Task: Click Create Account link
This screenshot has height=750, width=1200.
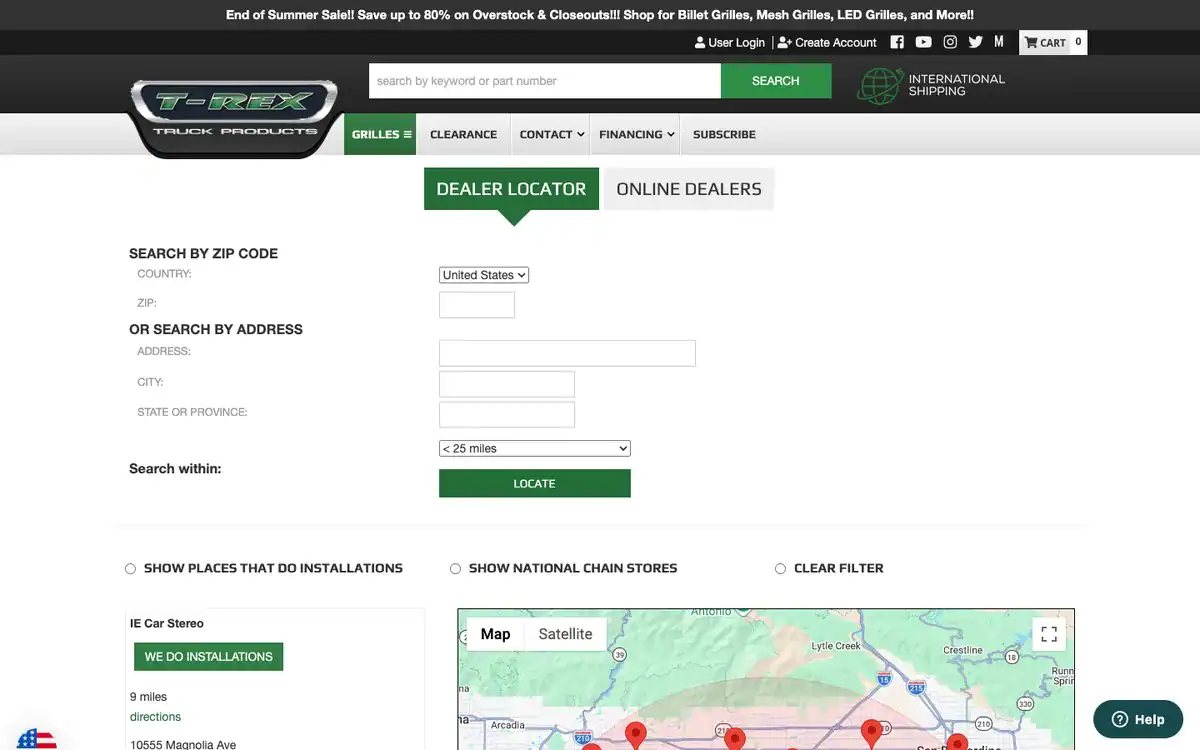Action: point(827,42)
